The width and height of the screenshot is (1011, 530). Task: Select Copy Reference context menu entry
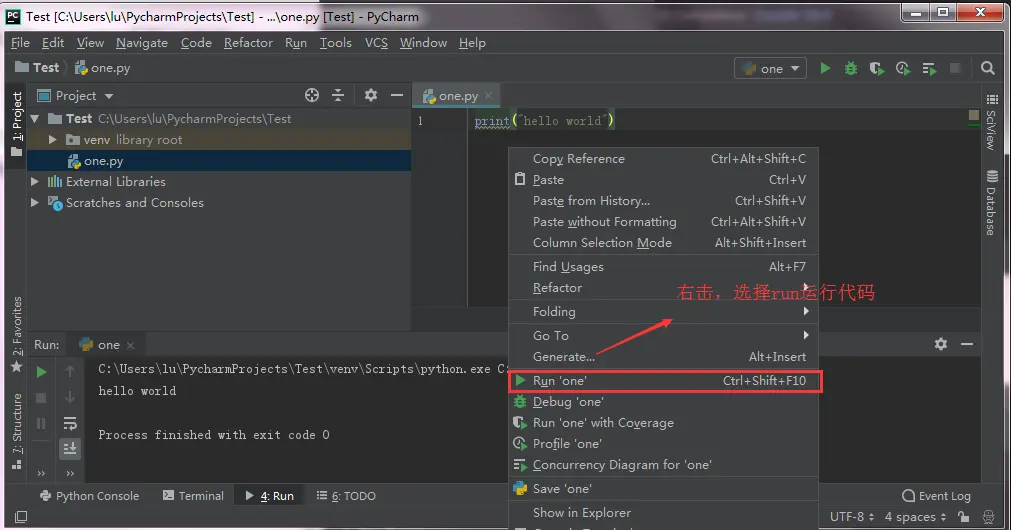[663, 159]
